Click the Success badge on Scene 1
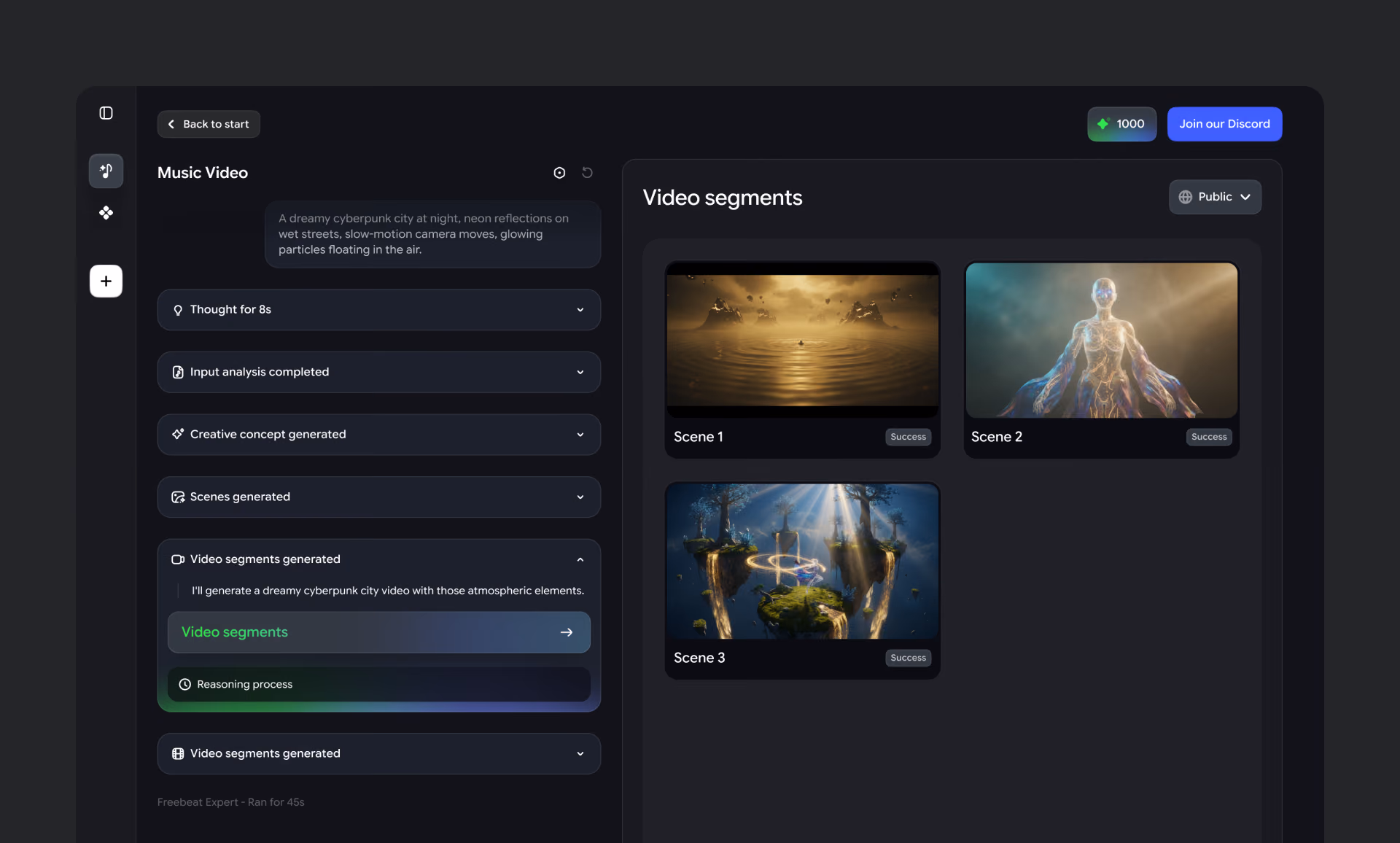 point(908,437)
